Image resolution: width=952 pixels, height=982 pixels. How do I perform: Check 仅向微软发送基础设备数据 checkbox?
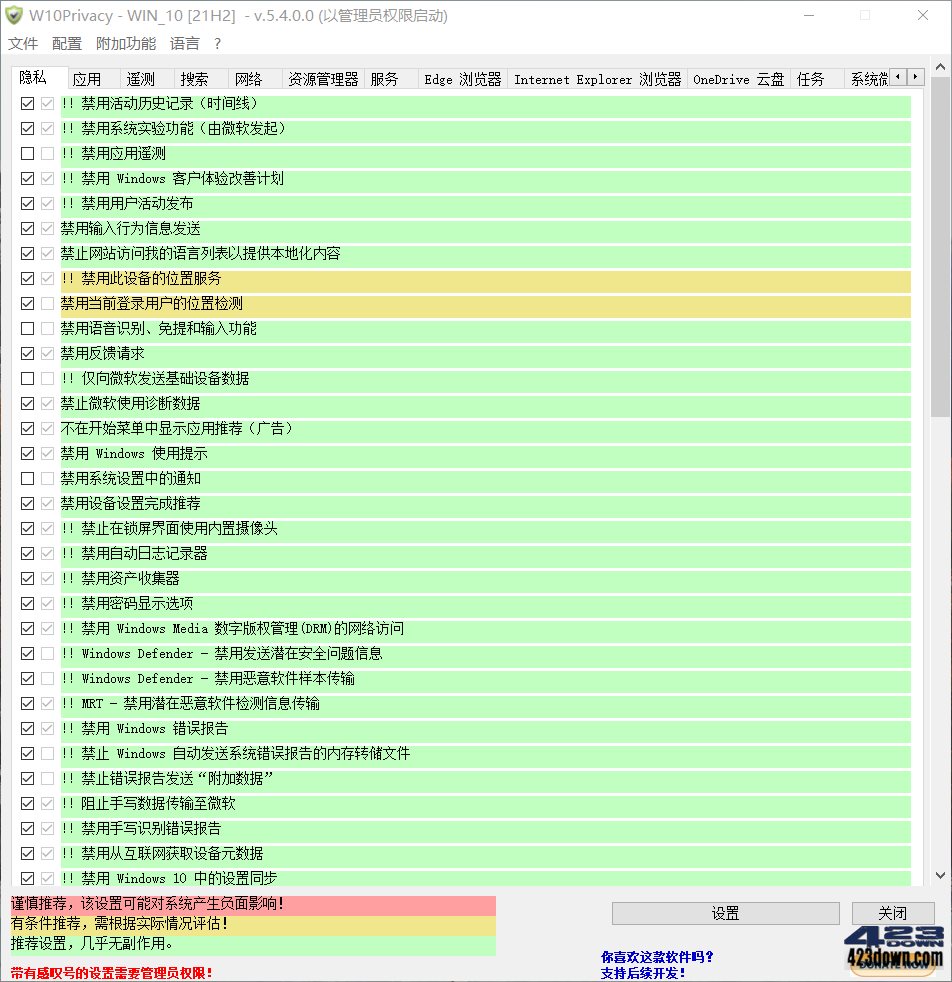[27, 378]
